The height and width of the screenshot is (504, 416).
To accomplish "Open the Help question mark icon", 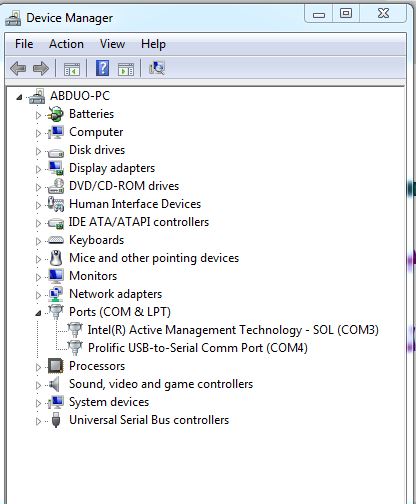I will point(102,68).
